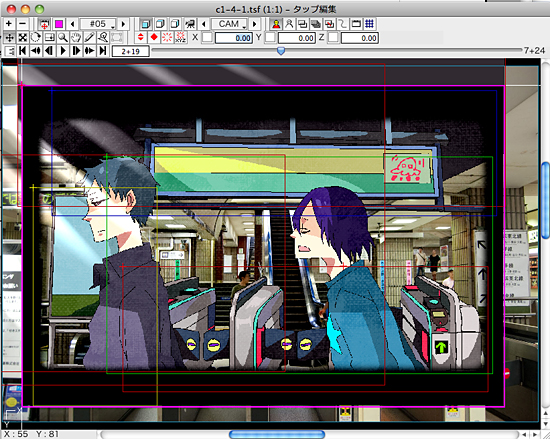Click the minus (zoom out) button
550x439 pixels.
[22, 24]
